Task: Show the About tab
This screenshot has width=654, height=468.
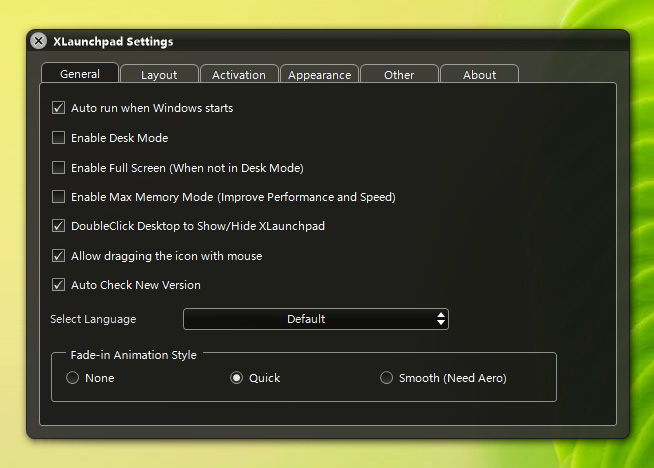Action: (479, 75)
